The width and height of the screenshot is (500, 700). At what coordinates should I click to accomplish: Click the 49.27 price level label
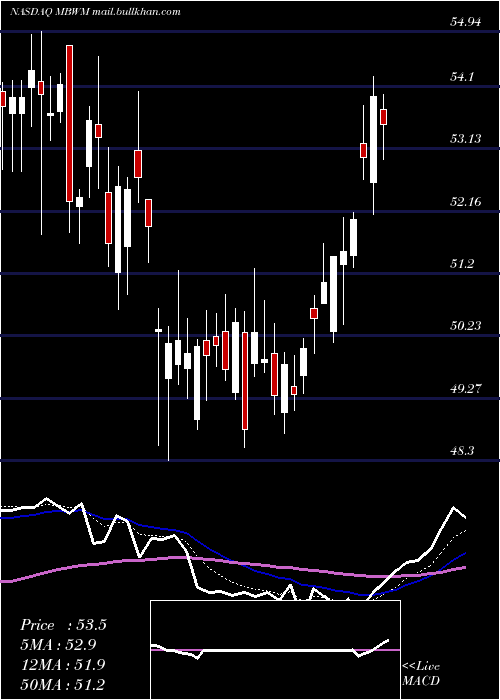tap(466, 388)
